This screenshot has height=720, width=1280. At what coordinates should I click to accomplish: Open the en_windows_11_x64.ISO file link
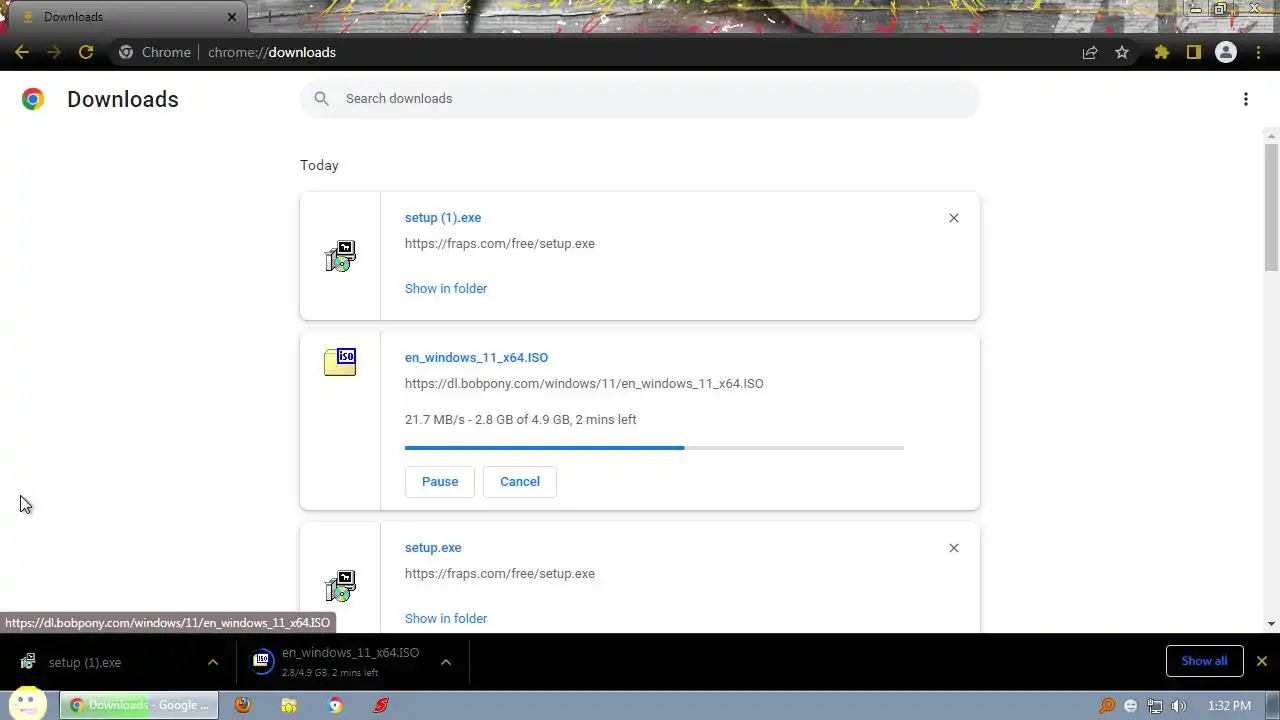tap(476, 358)
